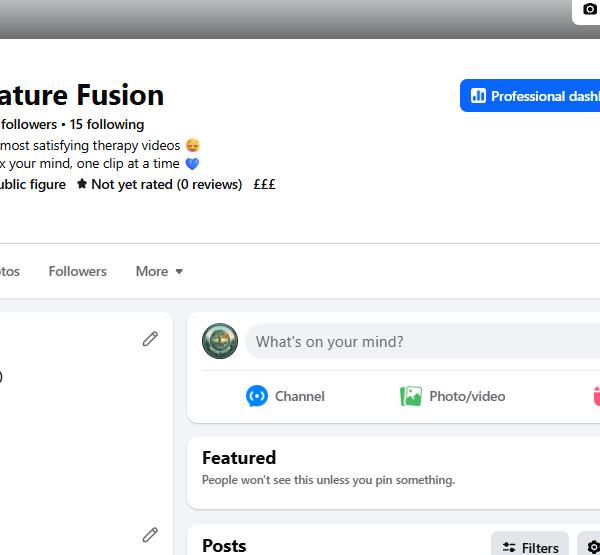
Task: Edit intro with the upper pencil icon
Action: [150, 339]
